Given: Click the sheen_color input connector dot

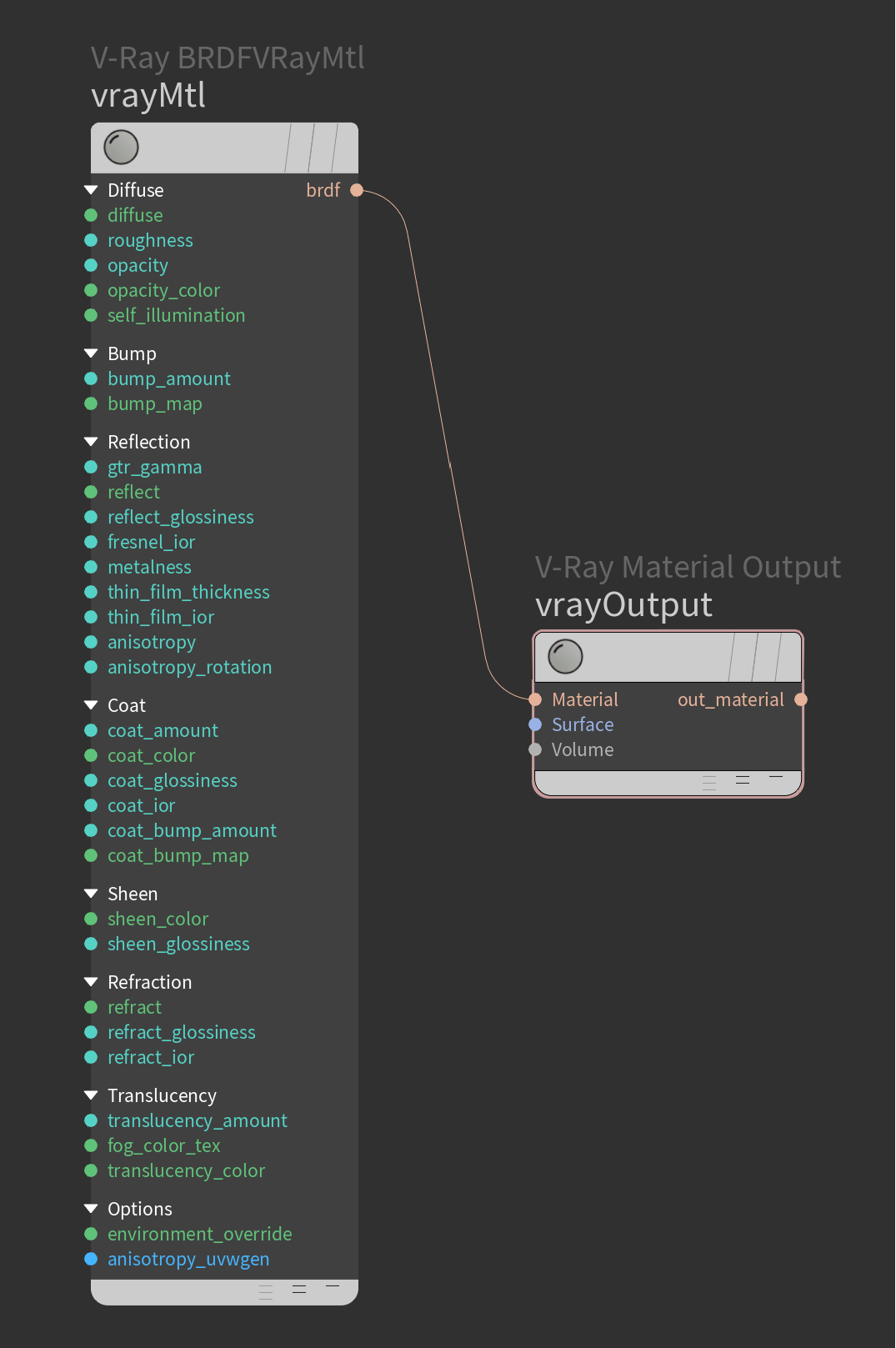Looking at the screenshot, I should pos(91,919).
